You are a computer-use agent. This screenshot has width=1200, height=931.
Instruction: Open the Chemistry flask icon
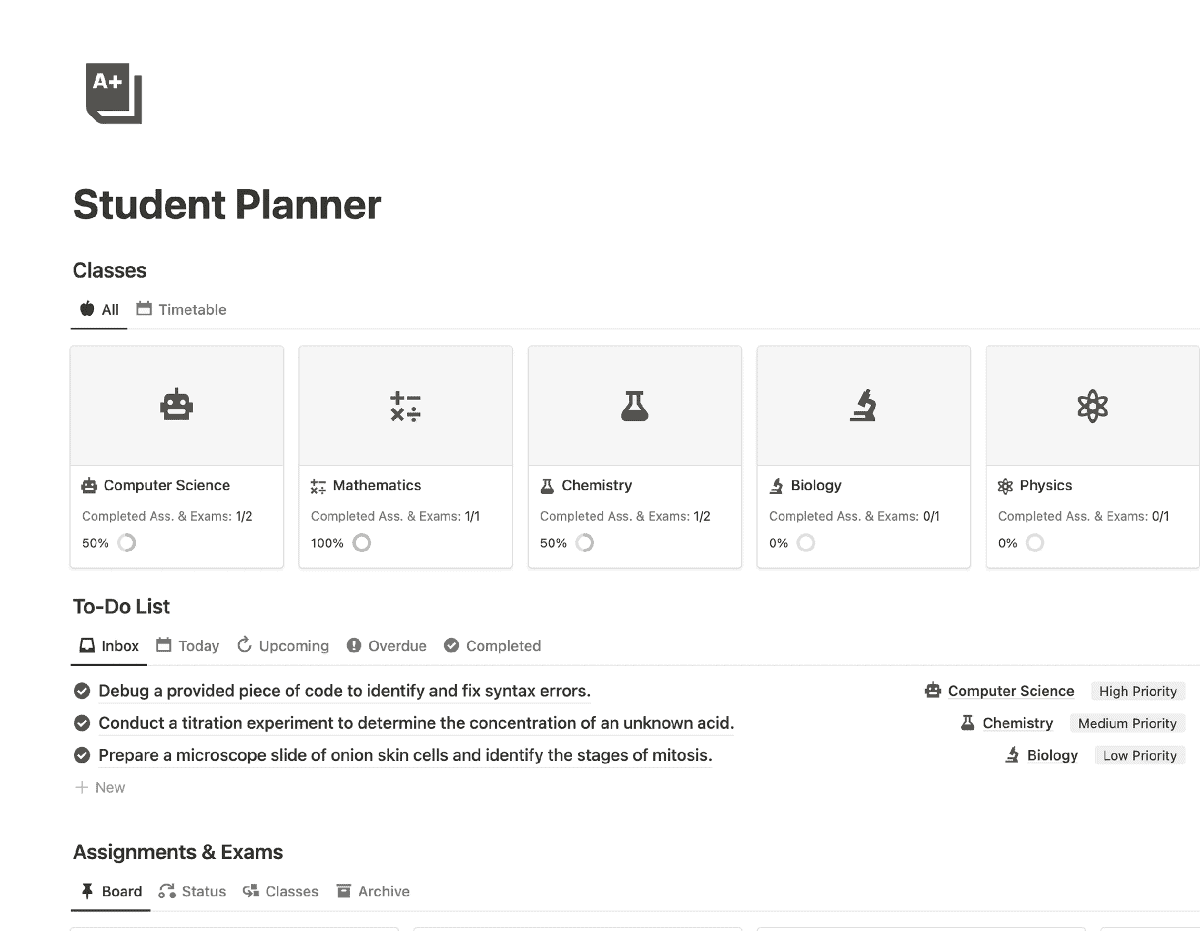(634, 404)
